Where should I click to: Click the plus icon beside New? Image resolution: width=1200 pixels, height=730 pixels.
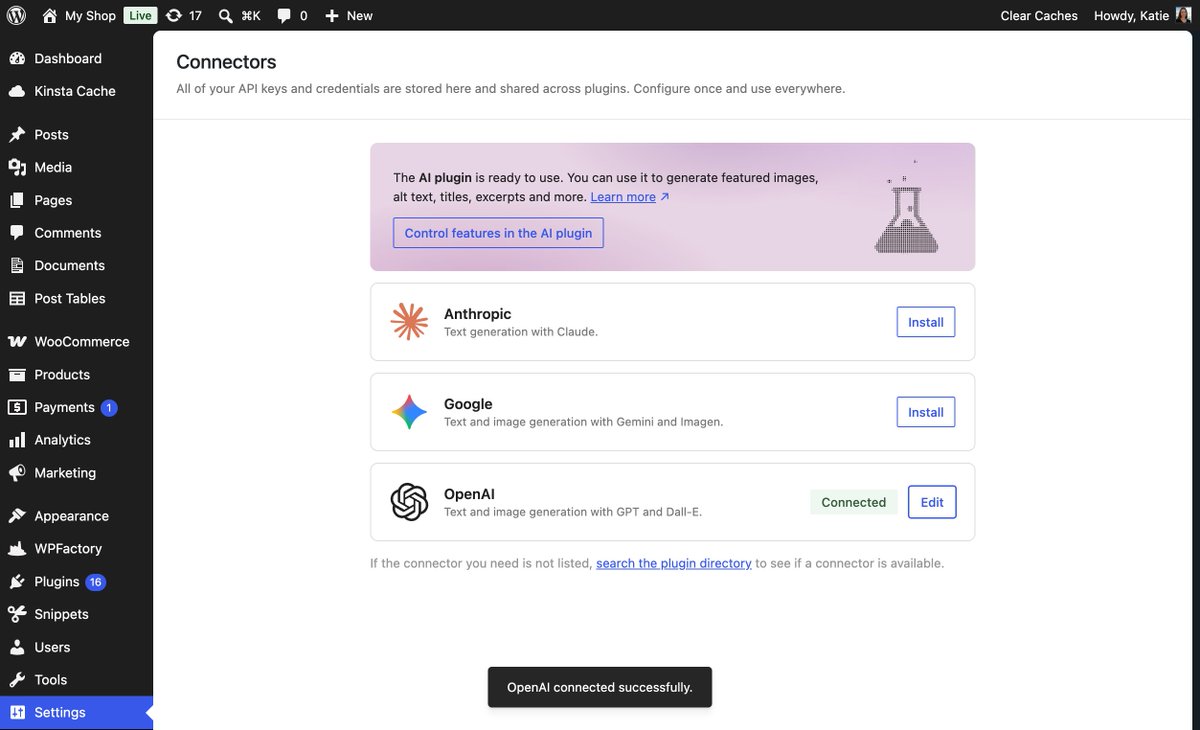[x=333, y=15]
